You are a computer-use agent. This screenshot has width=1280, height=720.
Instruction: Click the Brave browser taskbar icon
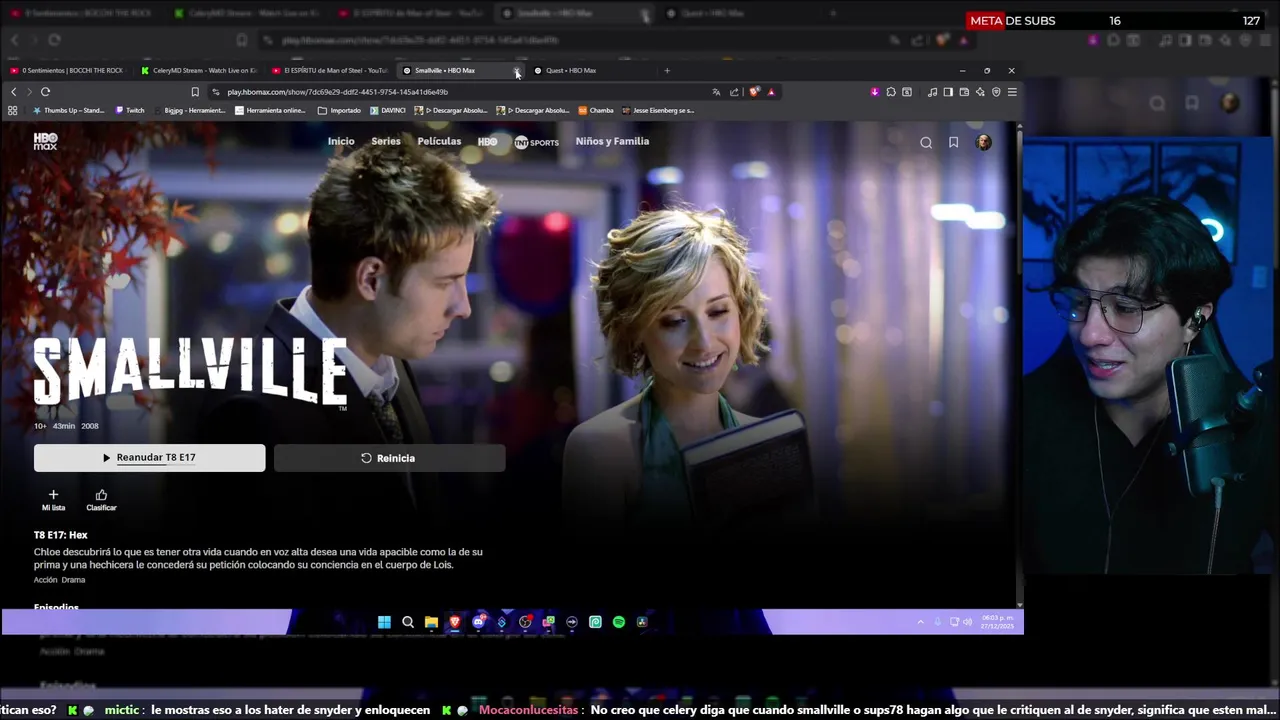coord(455,622)
